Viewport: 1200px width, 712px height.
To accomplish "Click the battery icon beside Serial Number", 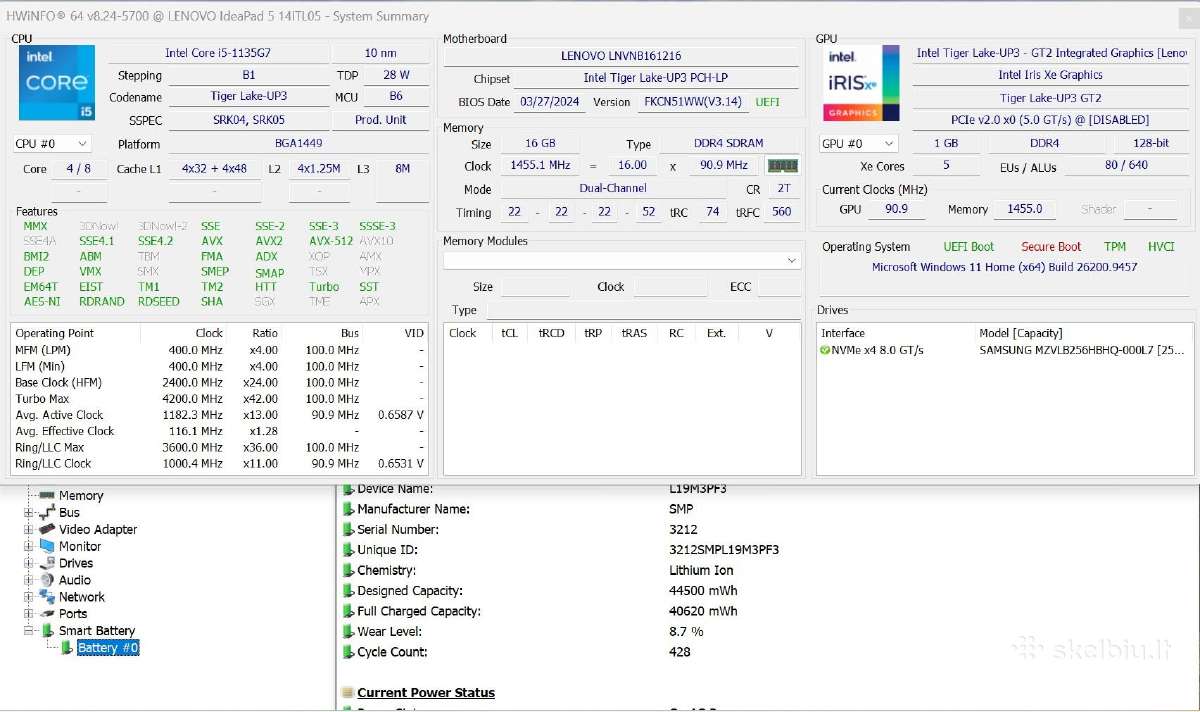I will (x=348, y=530).
